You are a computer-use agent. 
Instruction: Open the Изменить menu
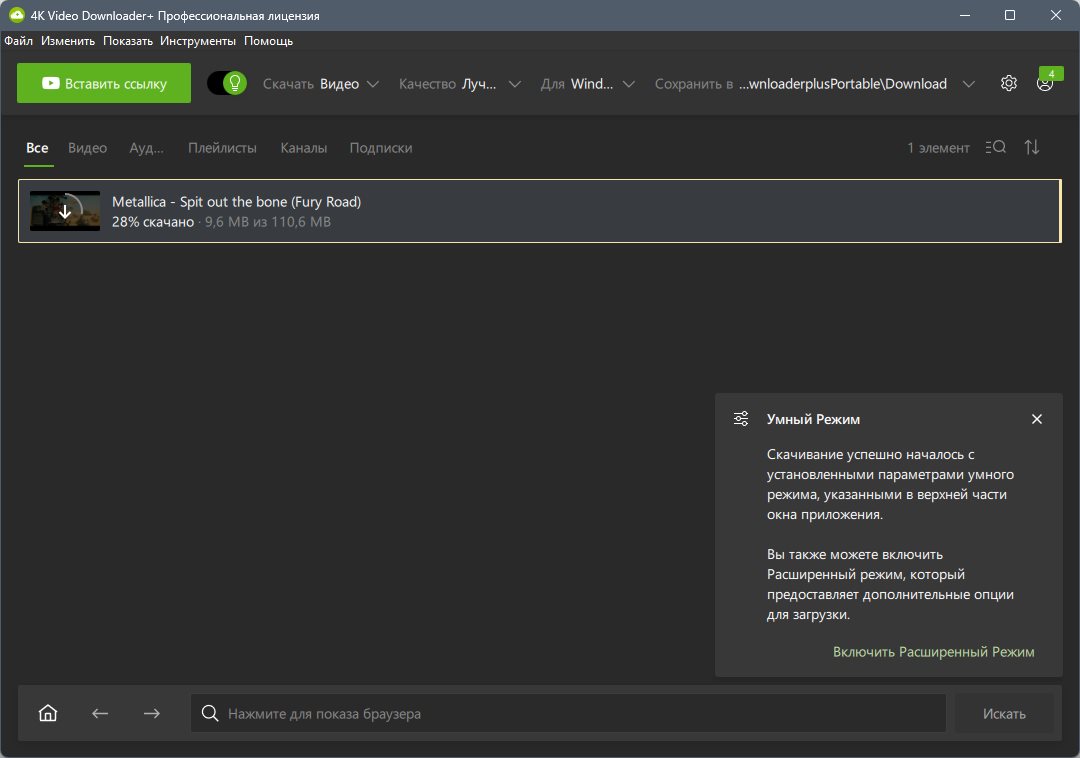click(68, 41)
